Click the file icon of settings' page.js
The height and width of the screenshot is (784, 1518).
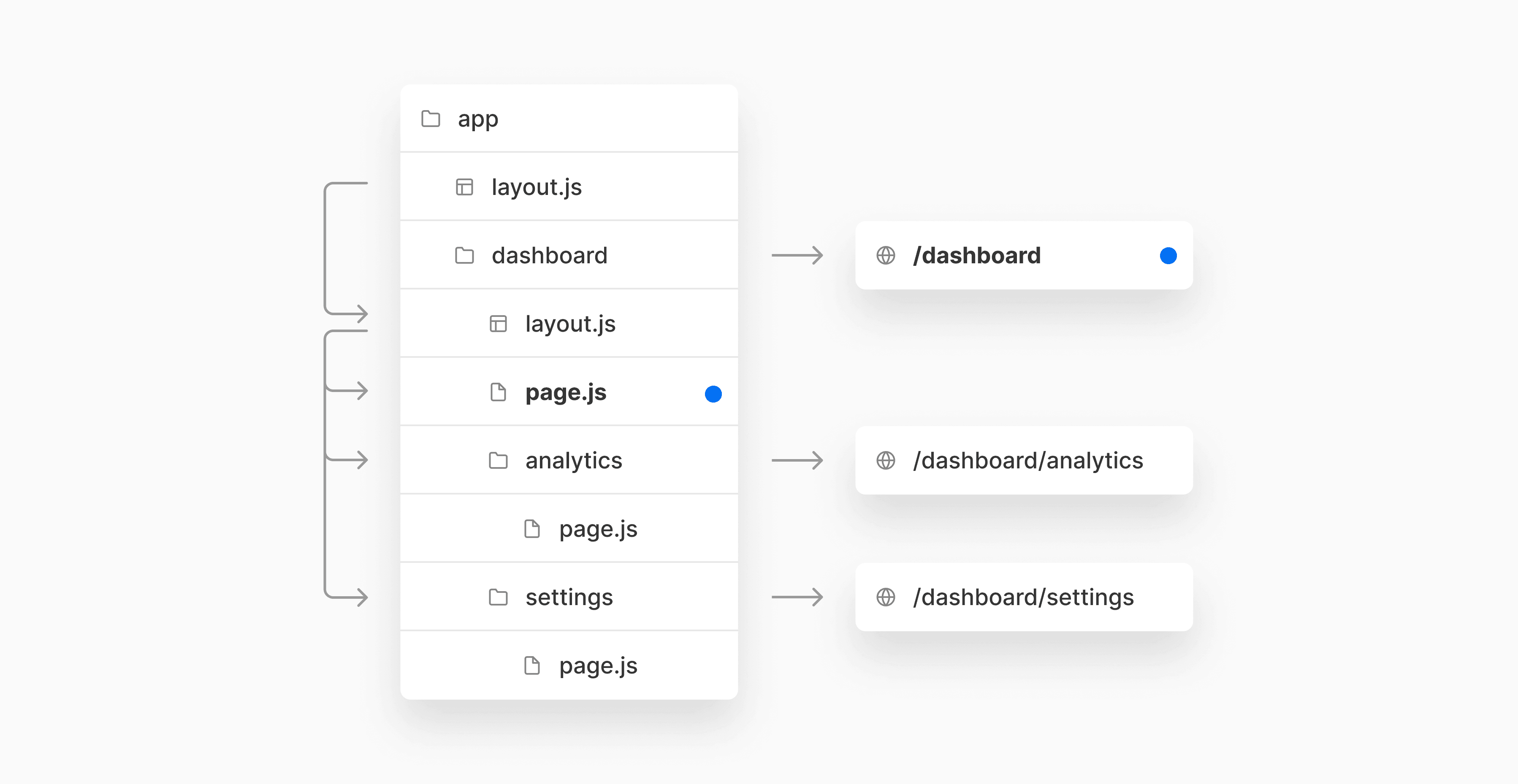click(532, 665)
